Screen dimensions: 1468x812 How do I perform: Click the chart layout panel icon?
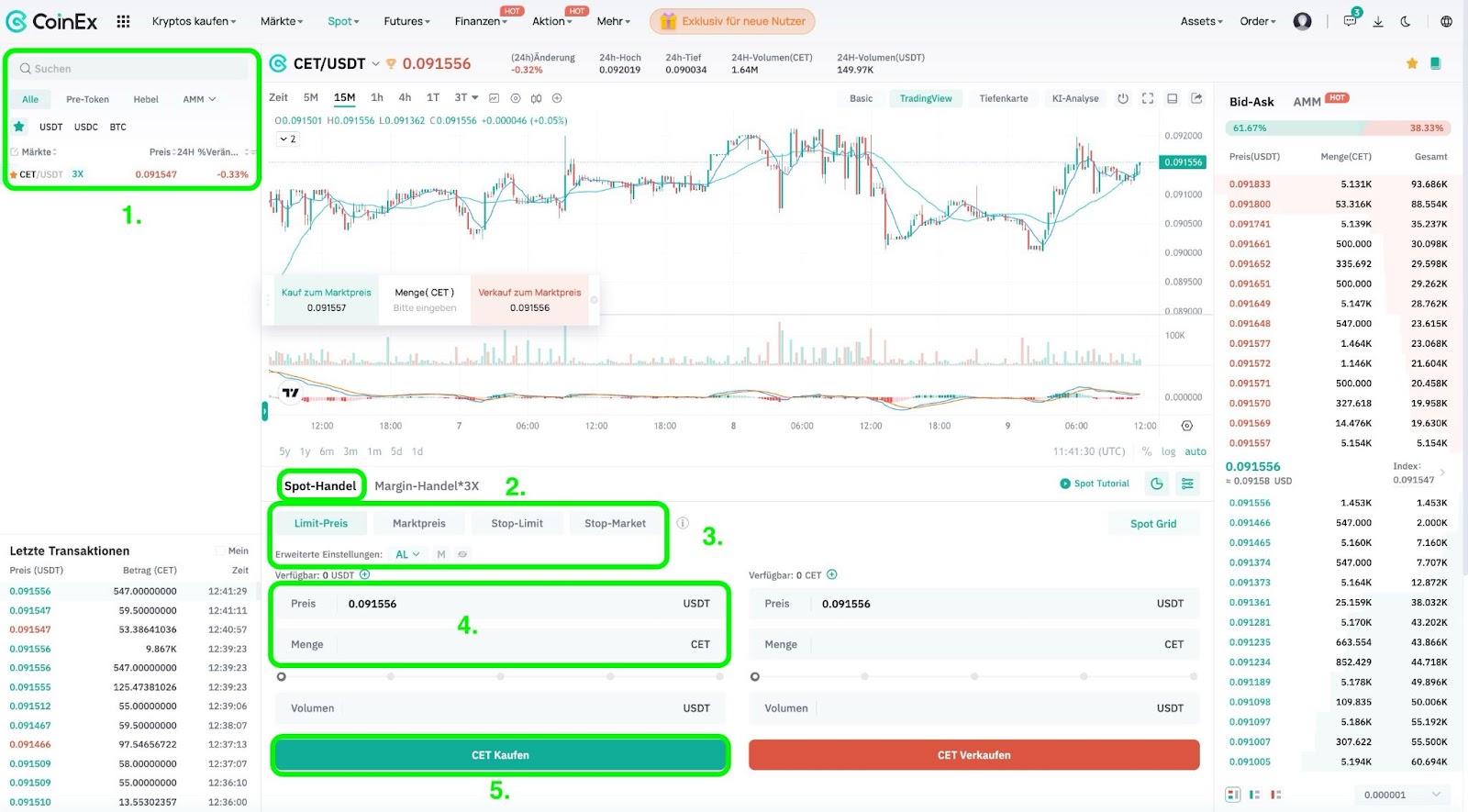[x=1173, y=98]
